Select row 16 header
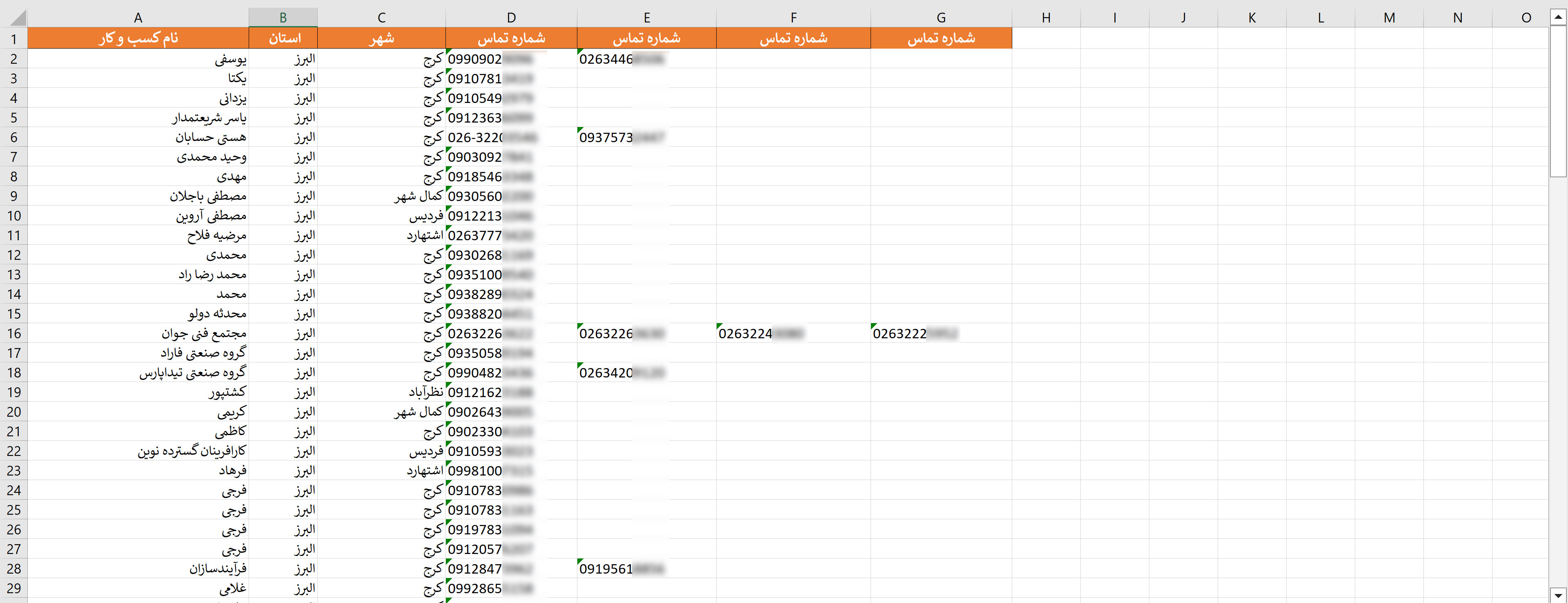Viewport: 1568px width, 603px height. tap(13, 333)
